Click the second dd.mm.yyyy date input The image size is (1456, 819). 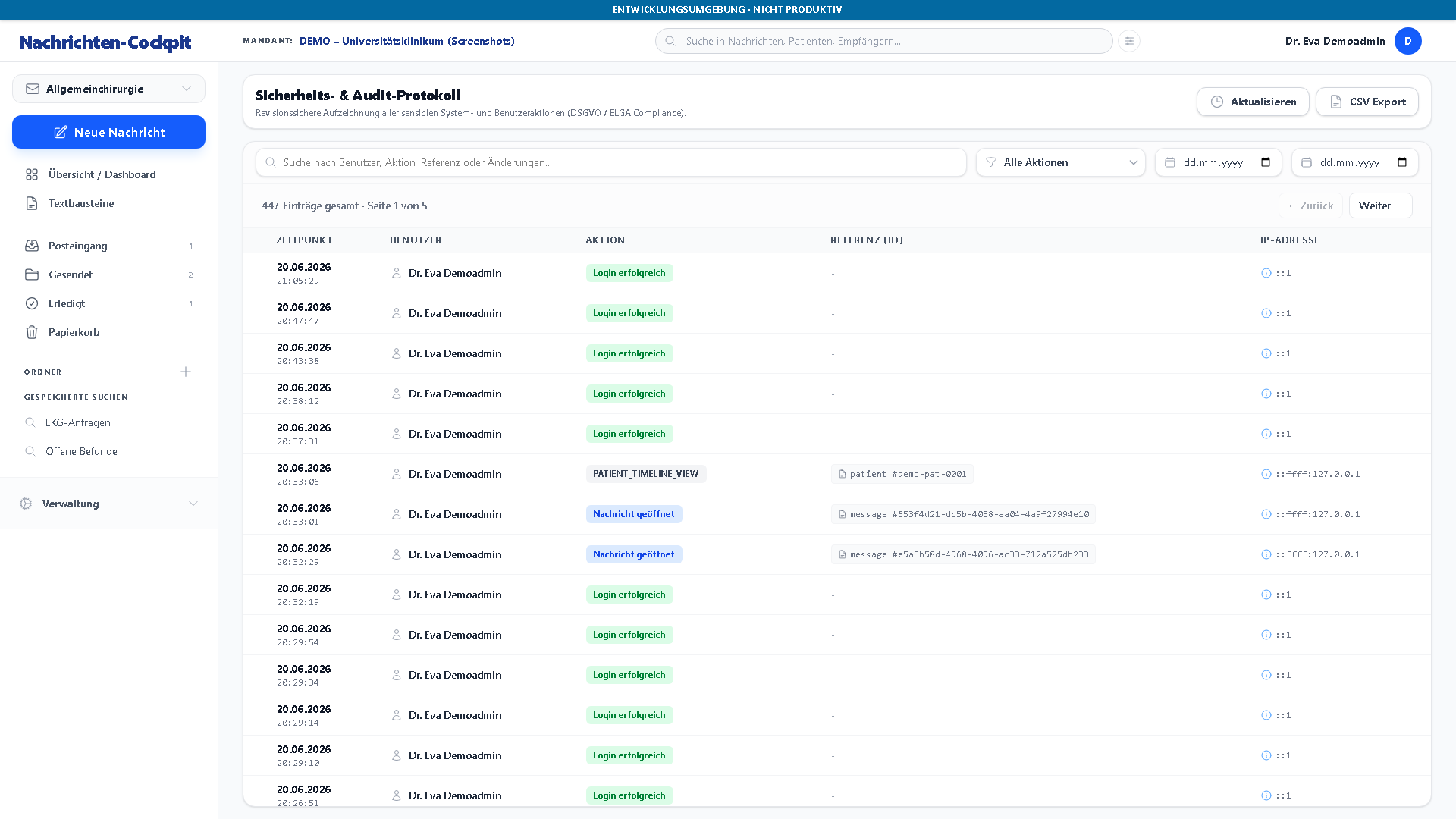click(x=1354, y=162)
